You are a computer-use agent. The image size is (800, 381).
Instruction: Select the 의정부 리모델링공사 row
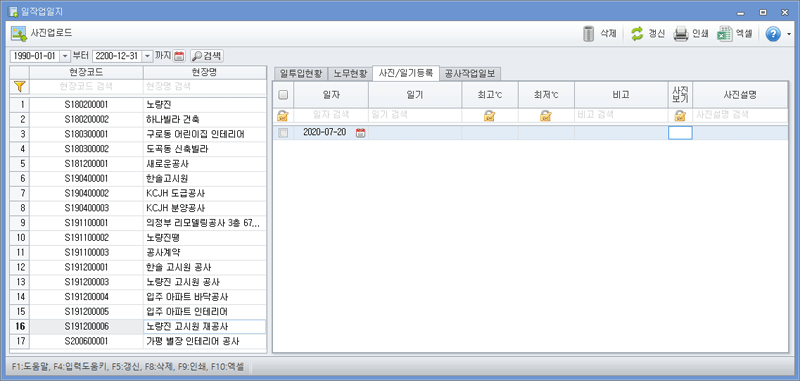coord(138,223)
